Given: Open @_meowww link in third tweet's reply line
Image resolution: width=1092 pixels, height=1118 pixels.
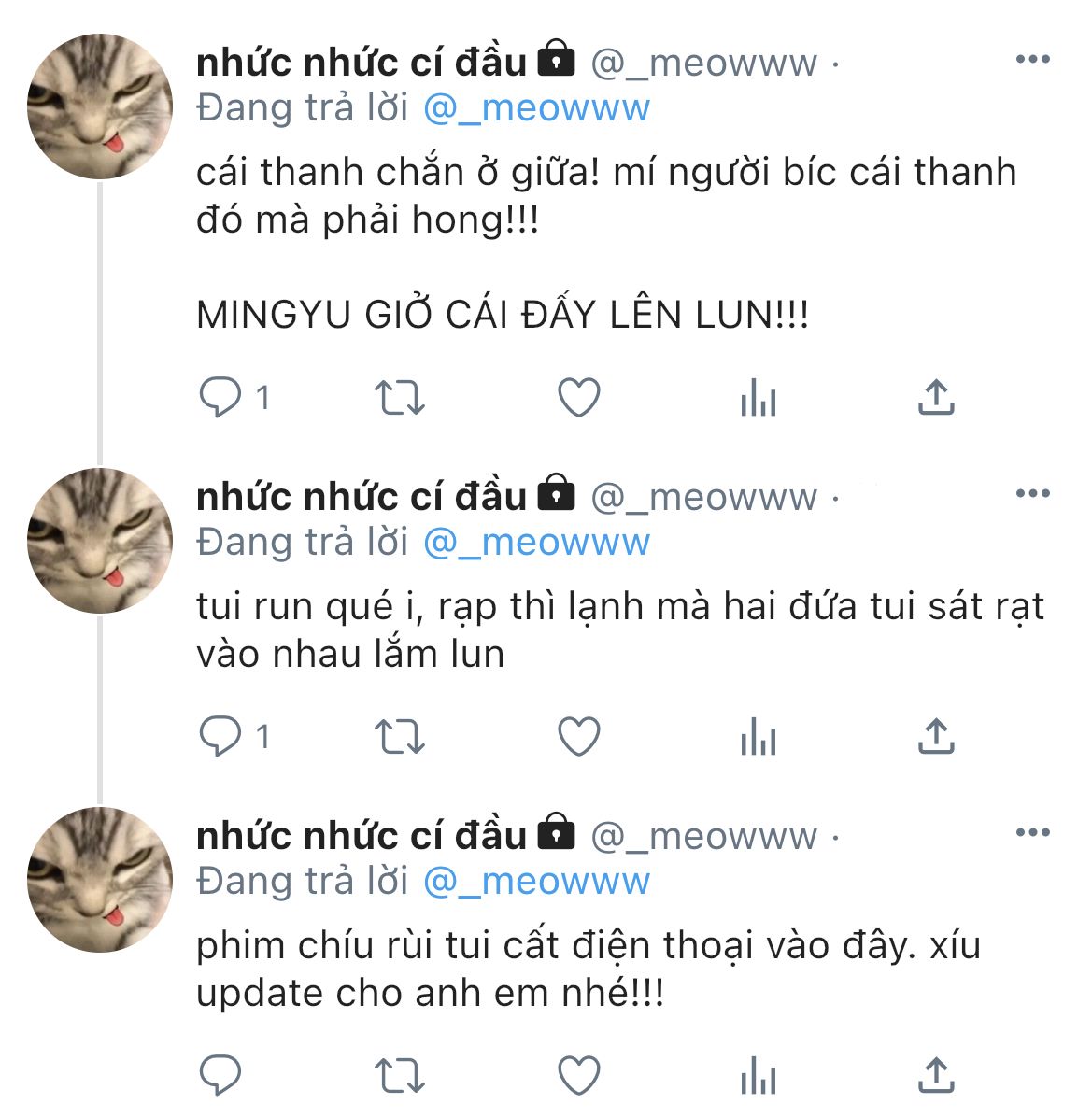Looking at the screenshot, I should click(536, 882).
